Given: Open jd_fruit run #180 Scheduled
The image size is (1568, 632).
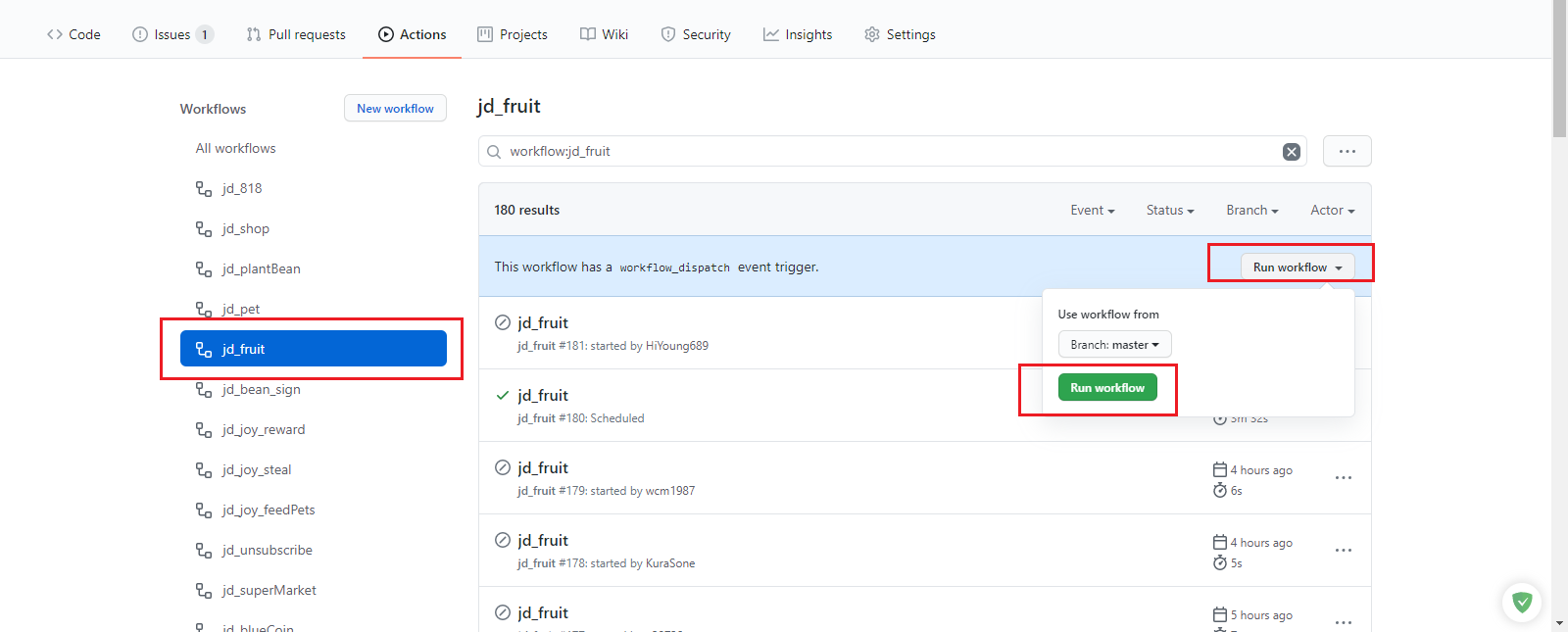Looking at the screenshot, I should point(543,395).
